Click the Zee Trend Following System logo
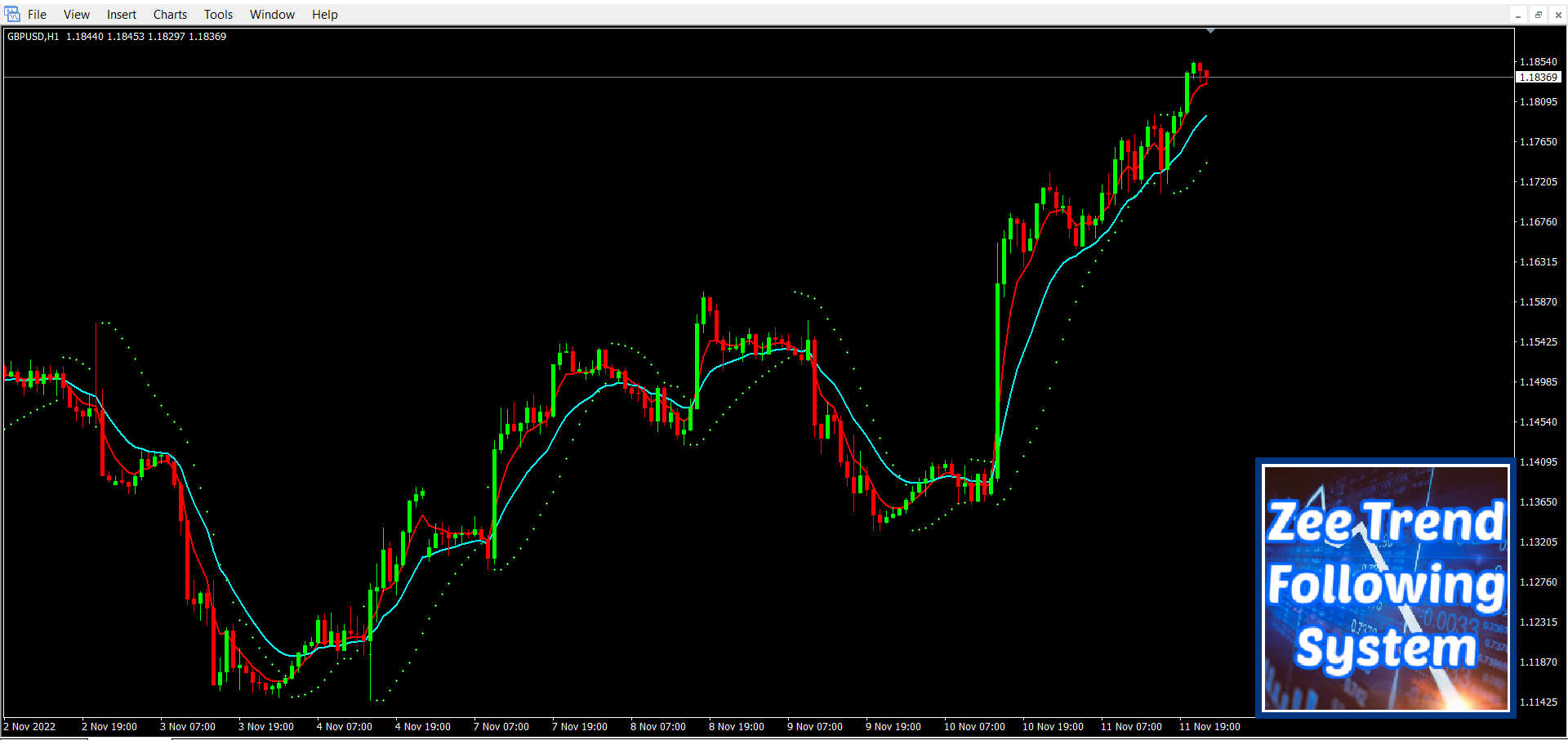This screenshot has width=1568, height=740. (x=1386, y=588)
